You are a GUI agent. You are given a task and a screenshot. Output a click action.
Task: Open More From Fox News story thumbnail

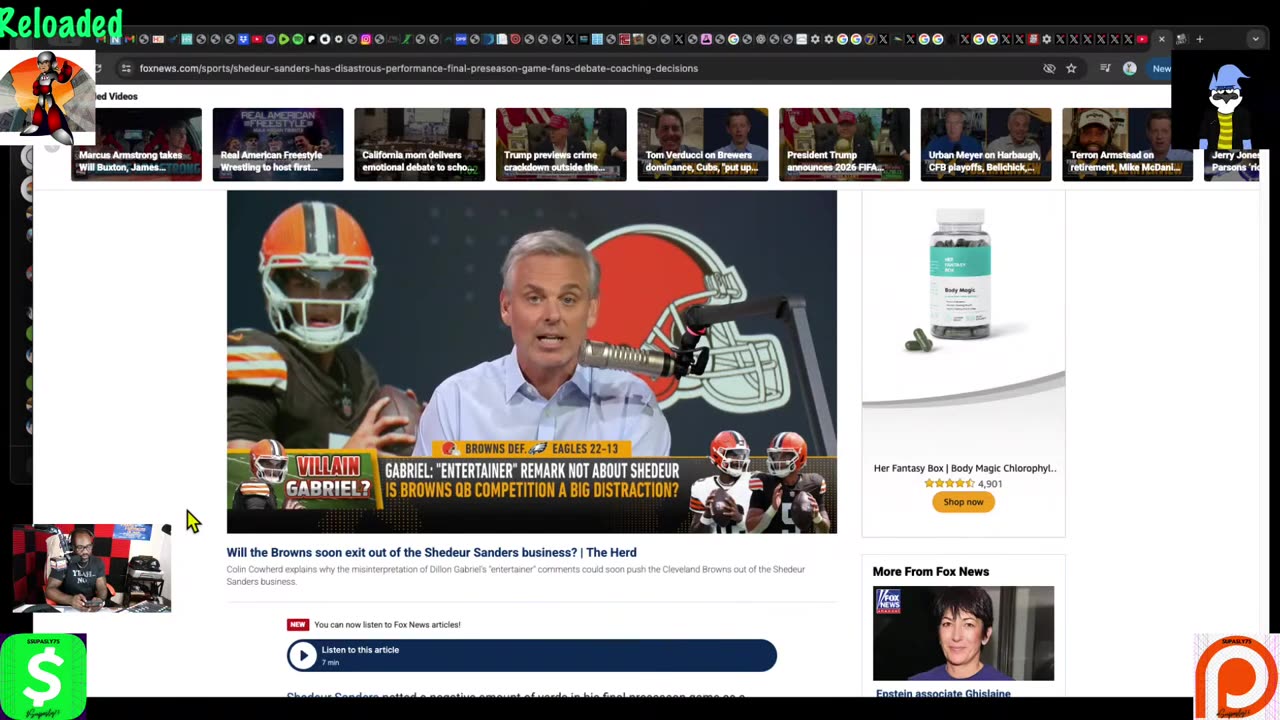[x=963, y=633]
